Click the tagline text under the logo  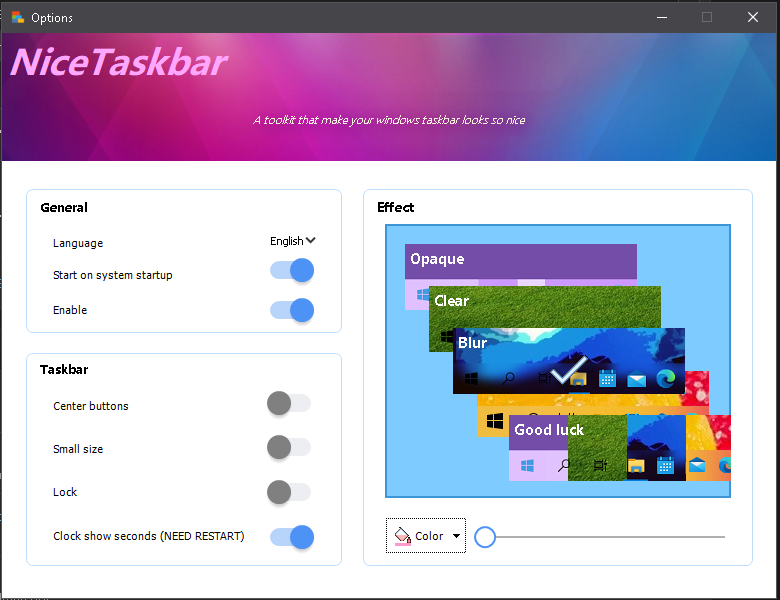[x=390, y=120]
